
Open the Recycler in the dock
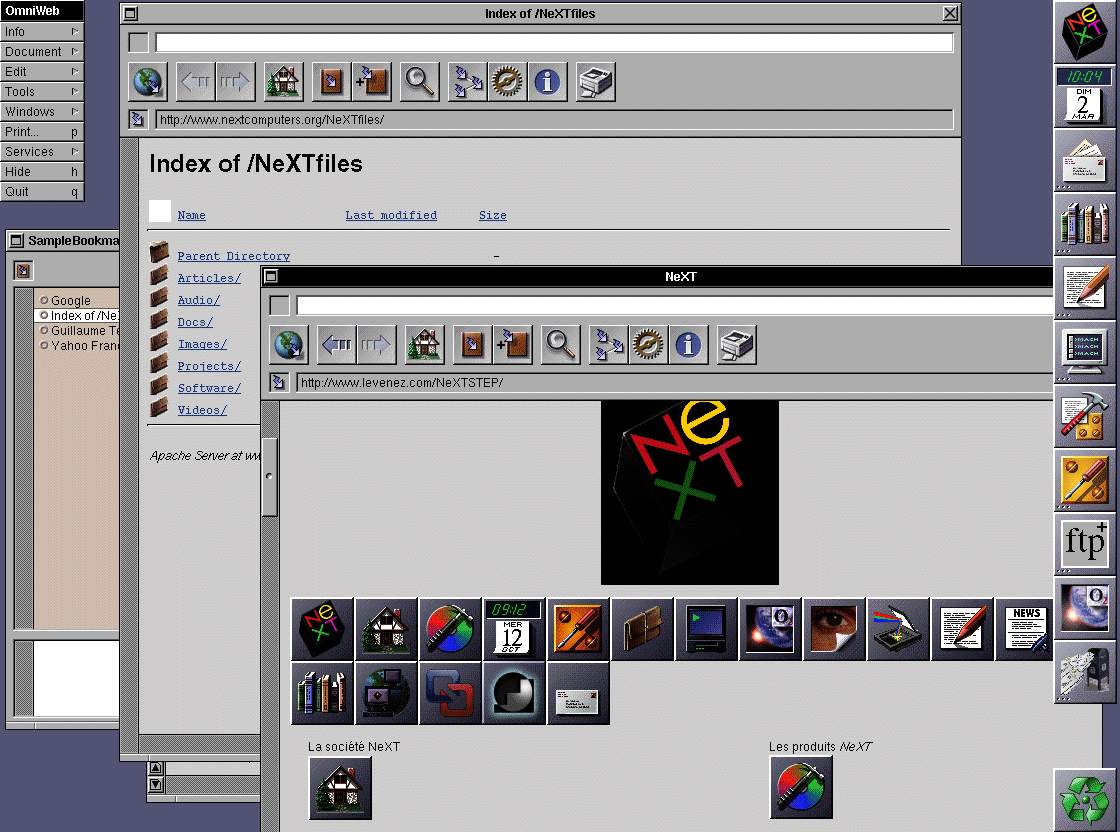[1084, 800]
